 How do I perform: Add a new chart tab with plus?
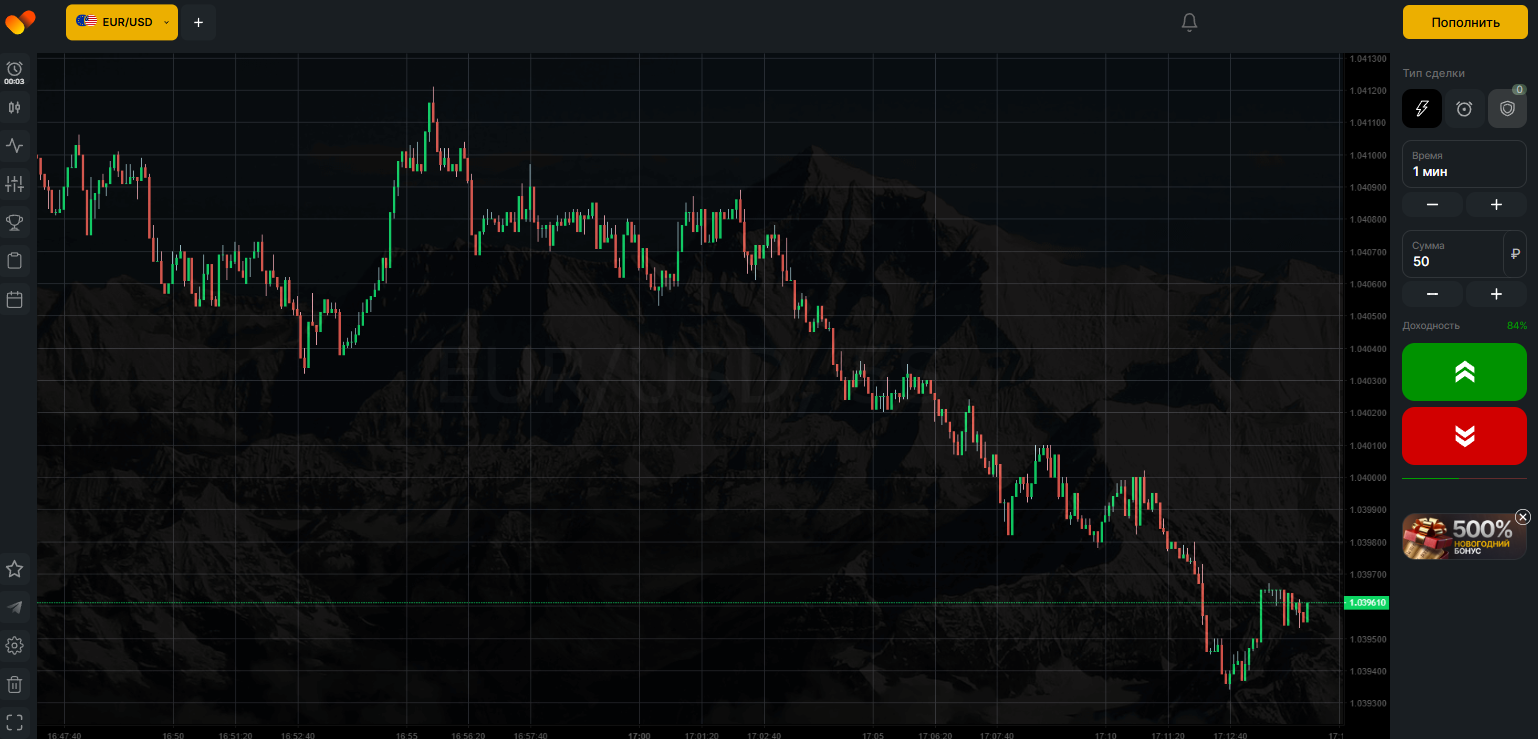[x=198, y=22]
